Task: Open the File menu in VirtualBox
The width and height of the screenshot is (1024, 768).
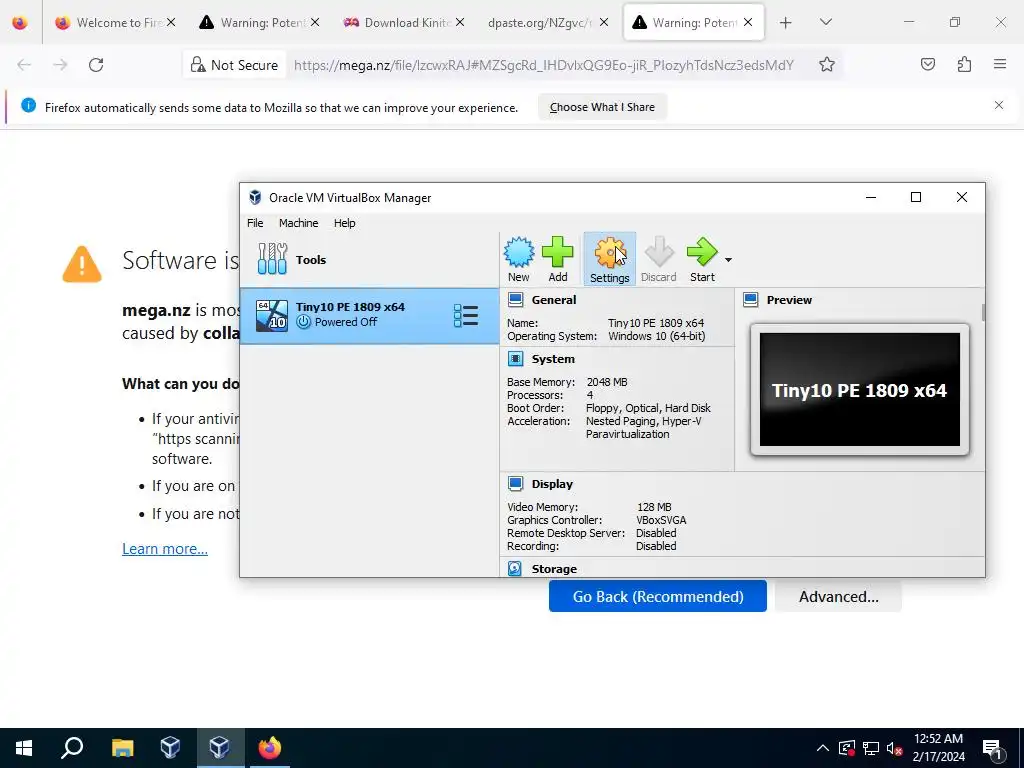Action: (x=255, y=223)
